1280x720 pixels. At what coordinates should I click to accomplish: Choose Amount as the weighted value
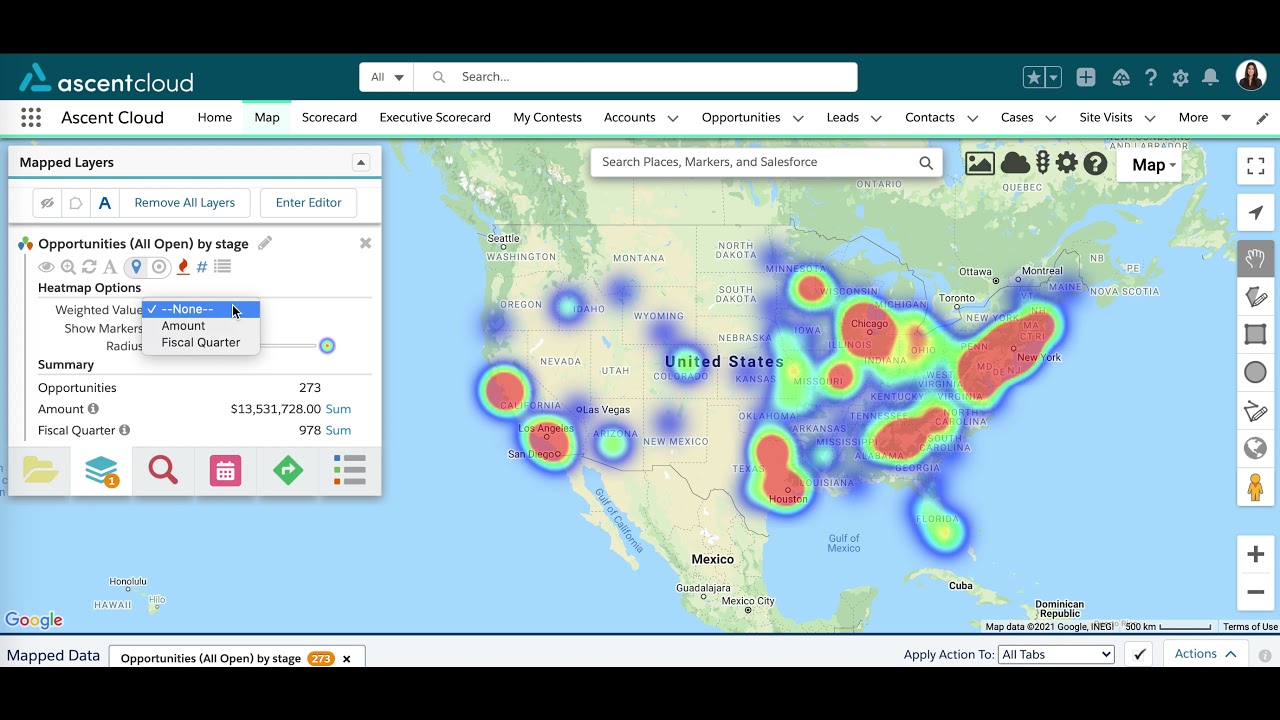point(201,326)
